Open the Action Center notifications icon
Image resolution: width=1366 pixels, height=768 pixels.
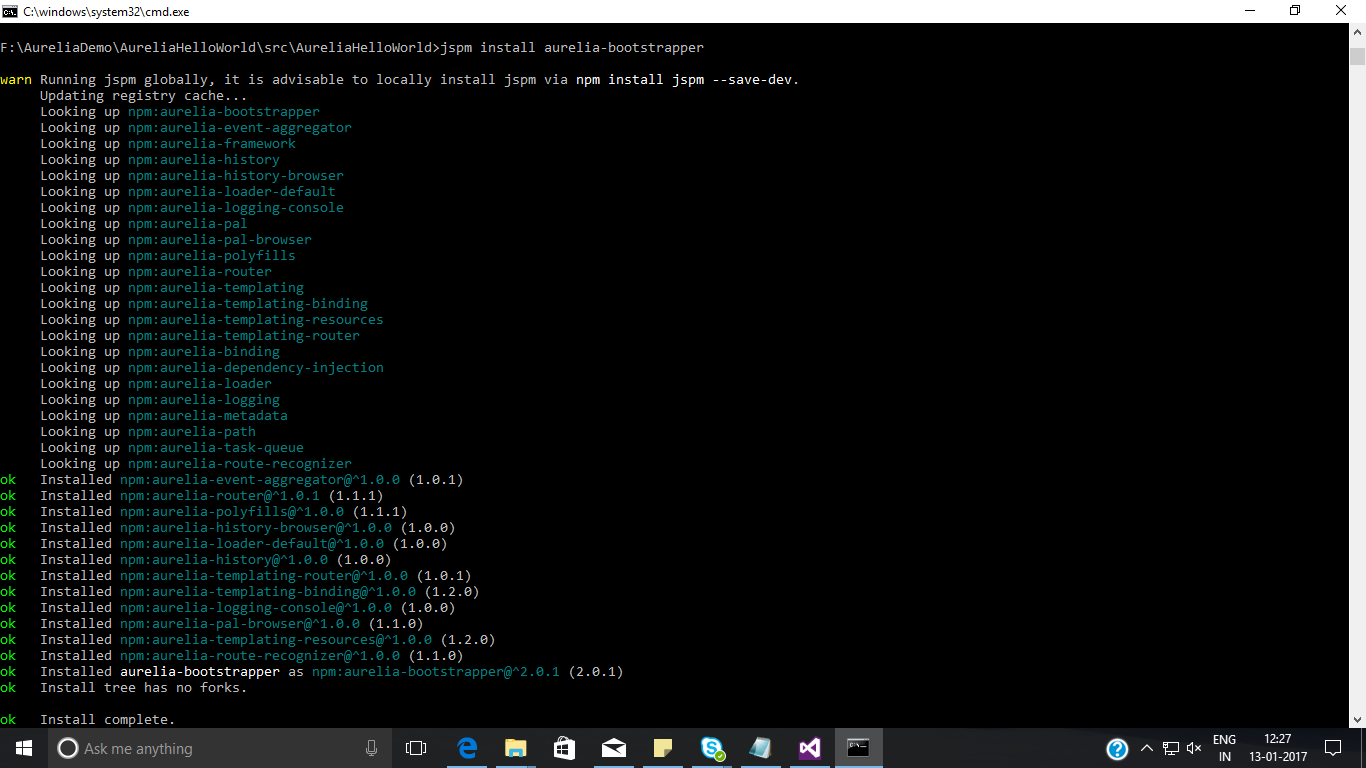(x=1332, y=748)
